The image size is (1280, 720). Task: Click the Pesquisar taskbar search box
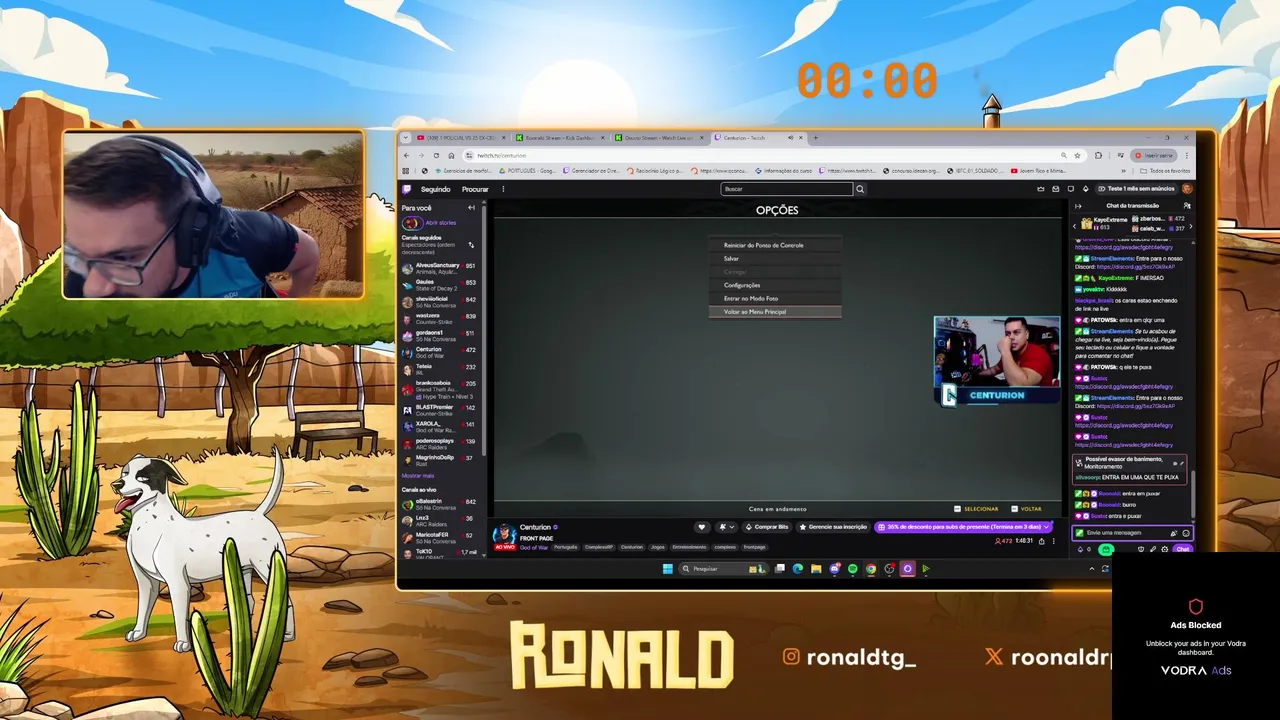point(722,569)
